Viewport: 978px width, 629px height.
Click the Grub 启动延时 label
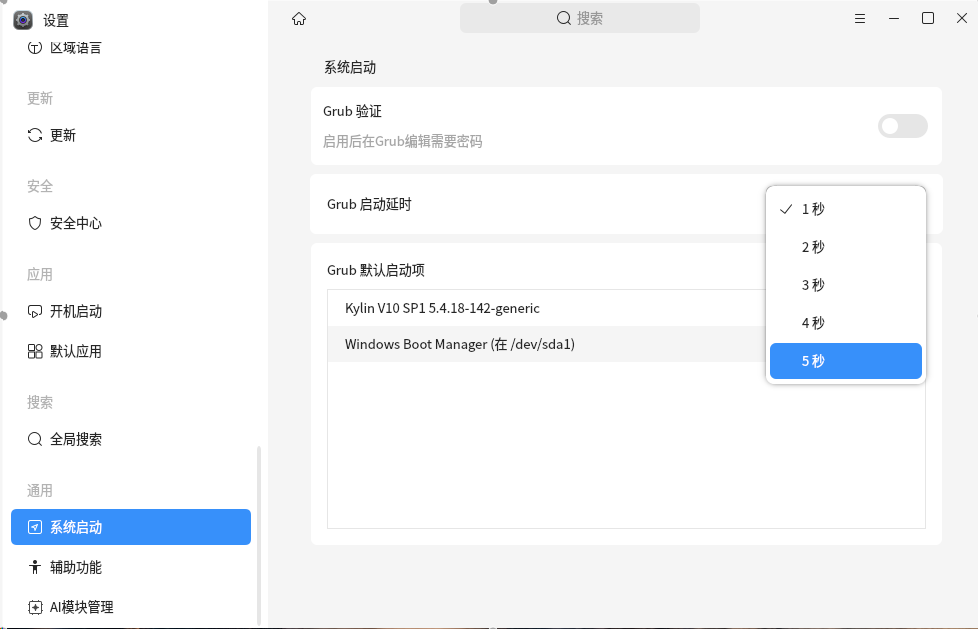point(369,204)
